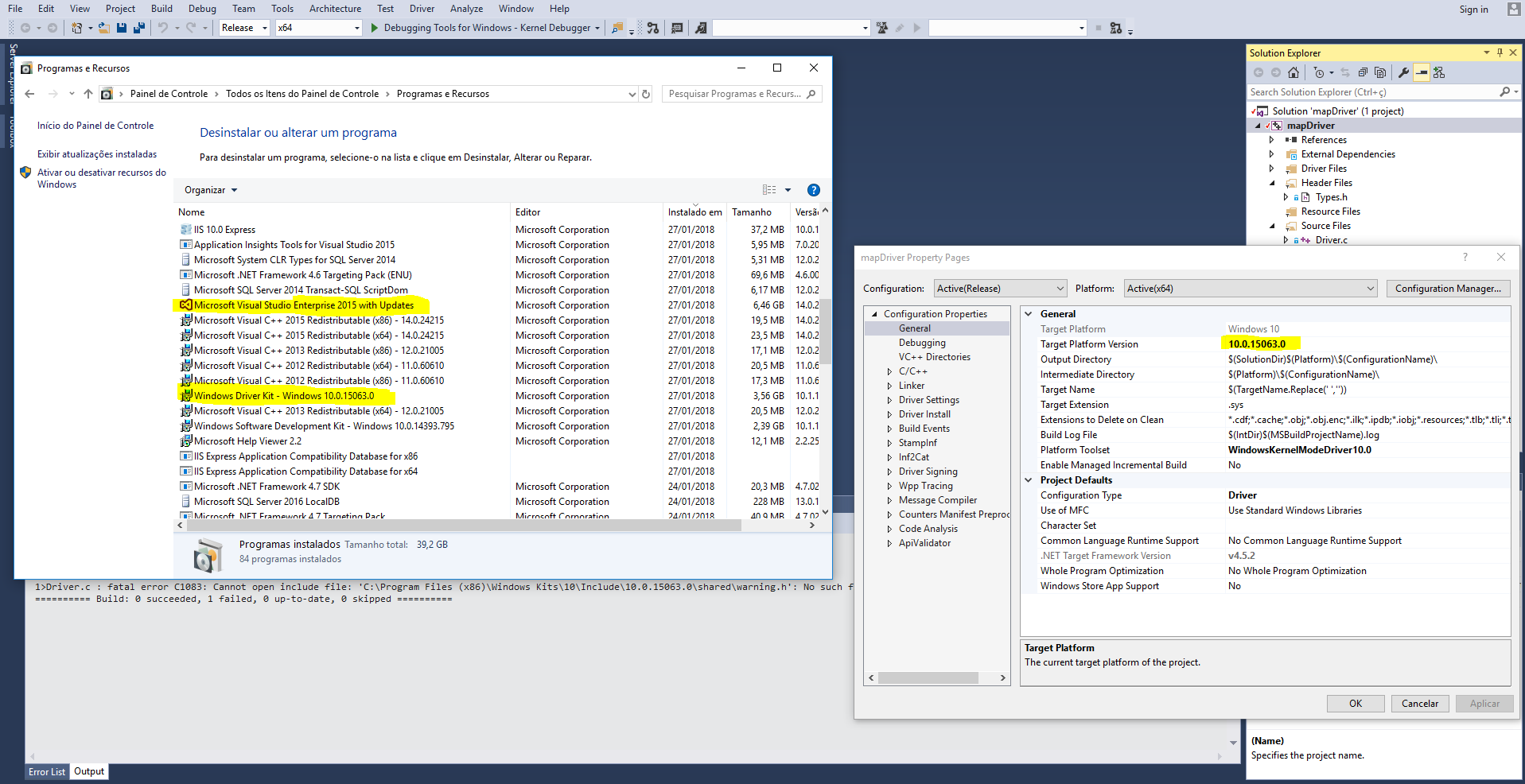Image resolution: width=1525 pixels, height=784 pixels.
Task: Click Sync with Active Document icon
Action: point(1344,72)
